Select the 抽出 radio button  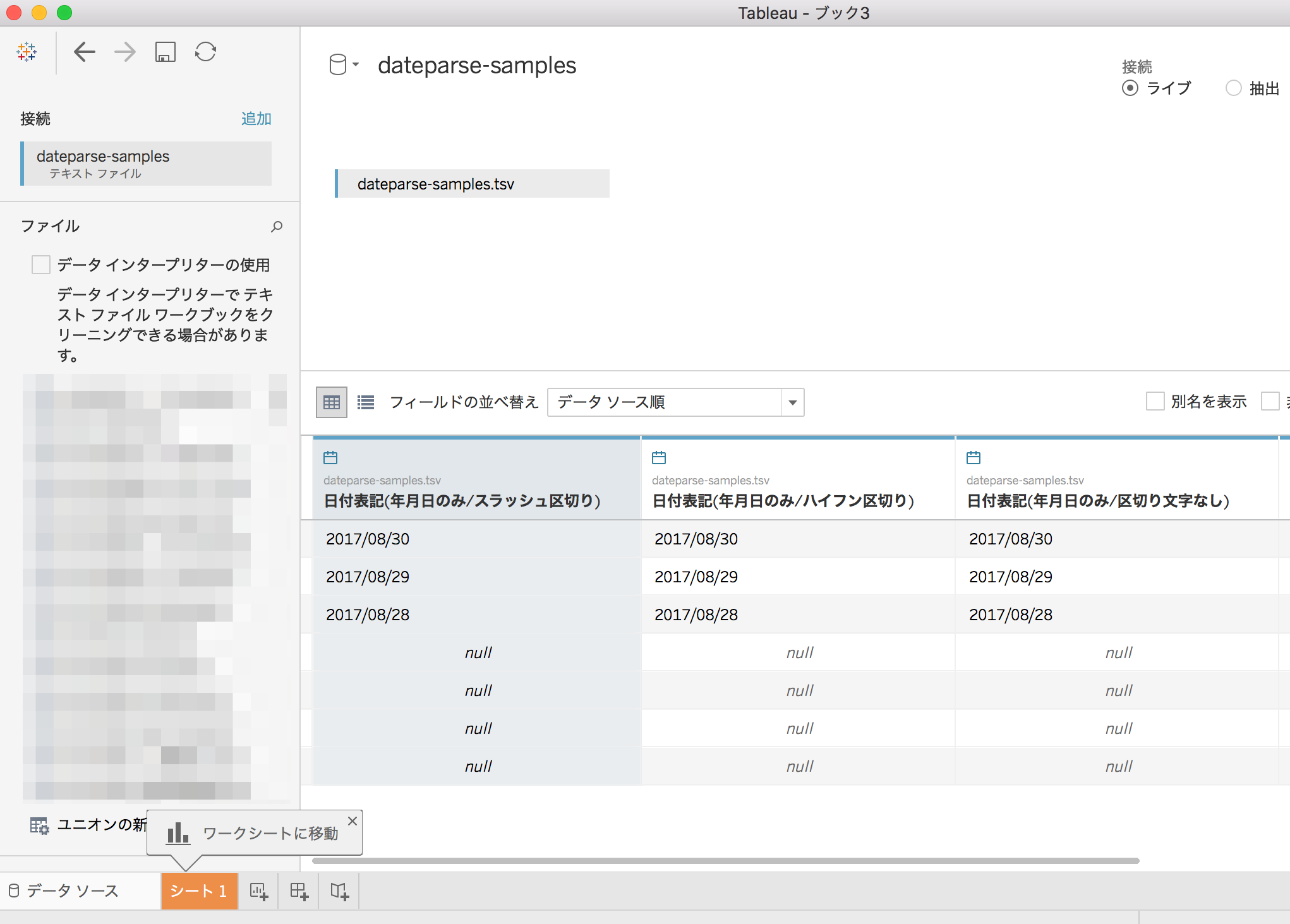[1233, 88]
